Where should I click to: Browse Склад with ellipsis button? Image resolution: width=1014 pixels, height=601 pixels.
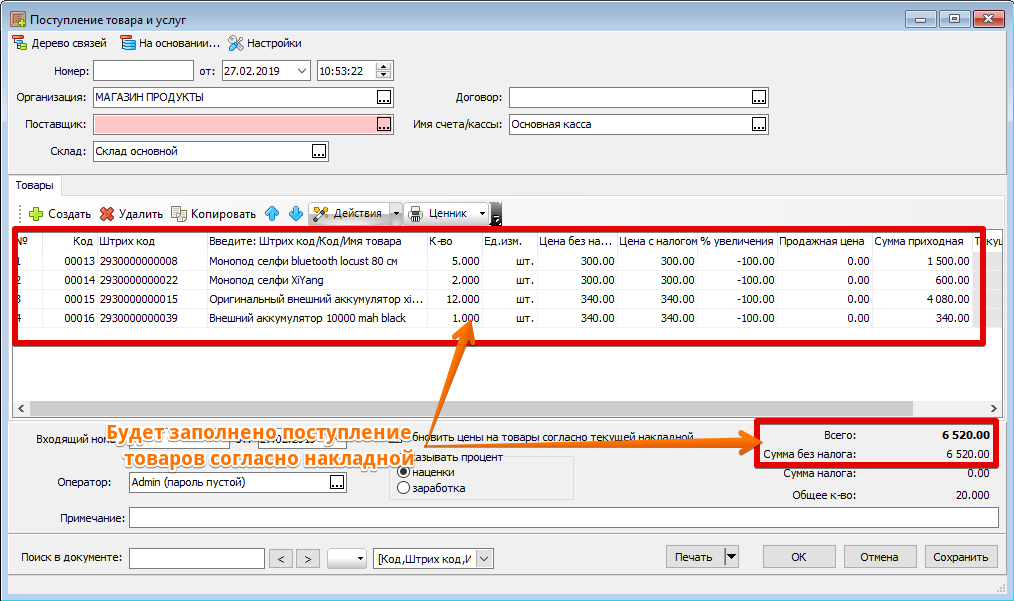click(319, 151)
